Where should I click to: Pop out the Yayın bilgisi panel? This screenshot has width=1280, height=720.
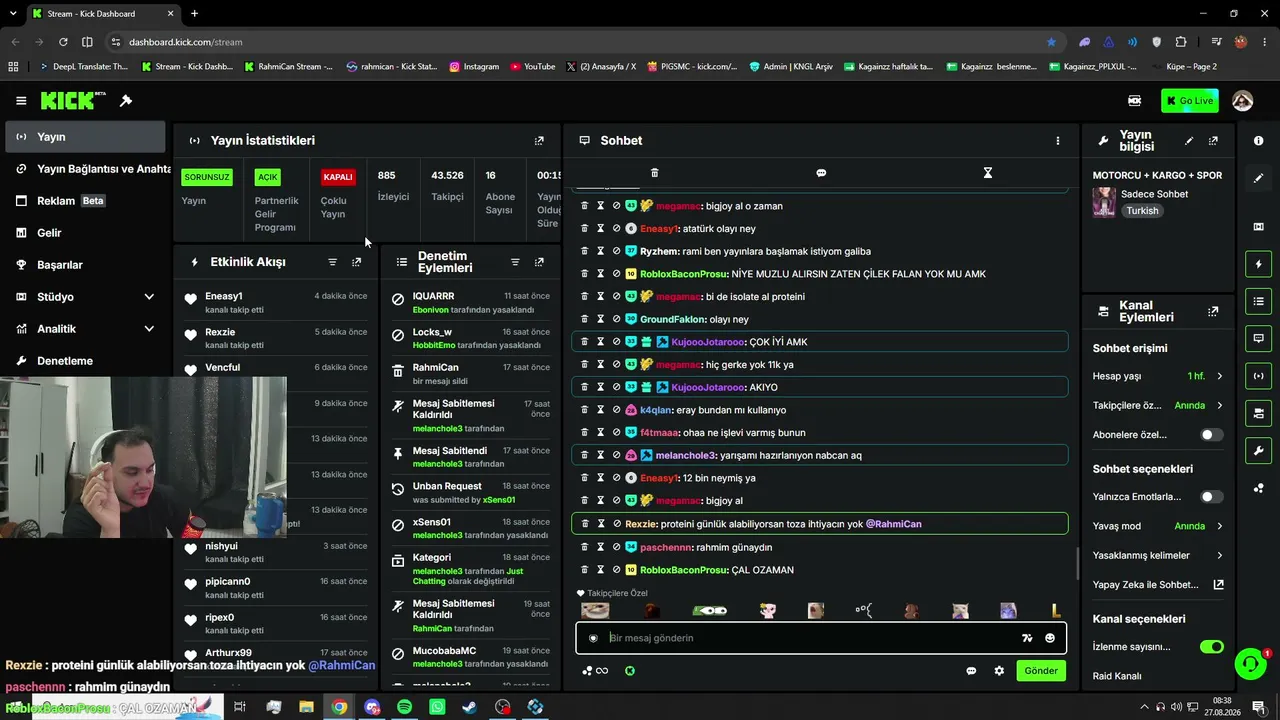pos(1213,141)
